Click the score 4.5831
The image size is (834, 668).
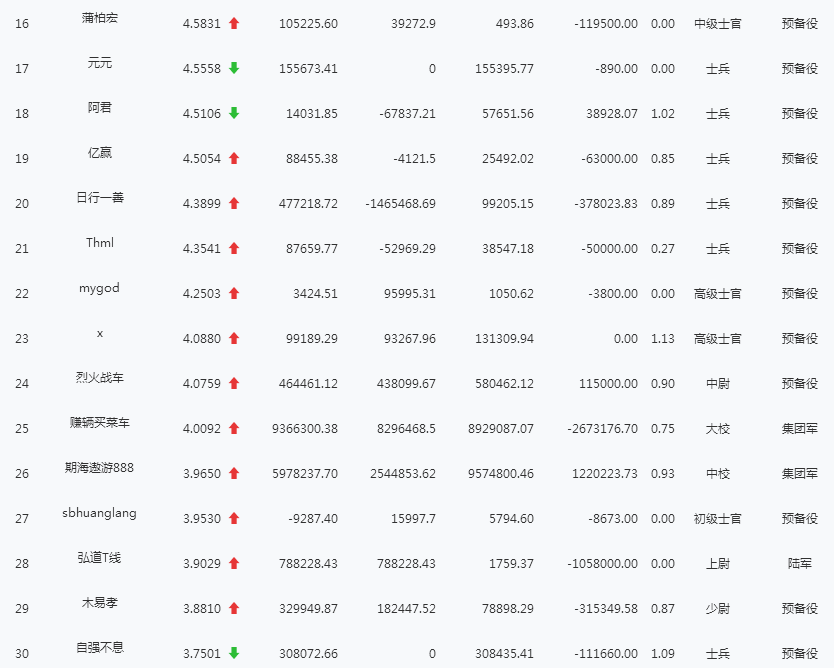[x=202, y=24]
